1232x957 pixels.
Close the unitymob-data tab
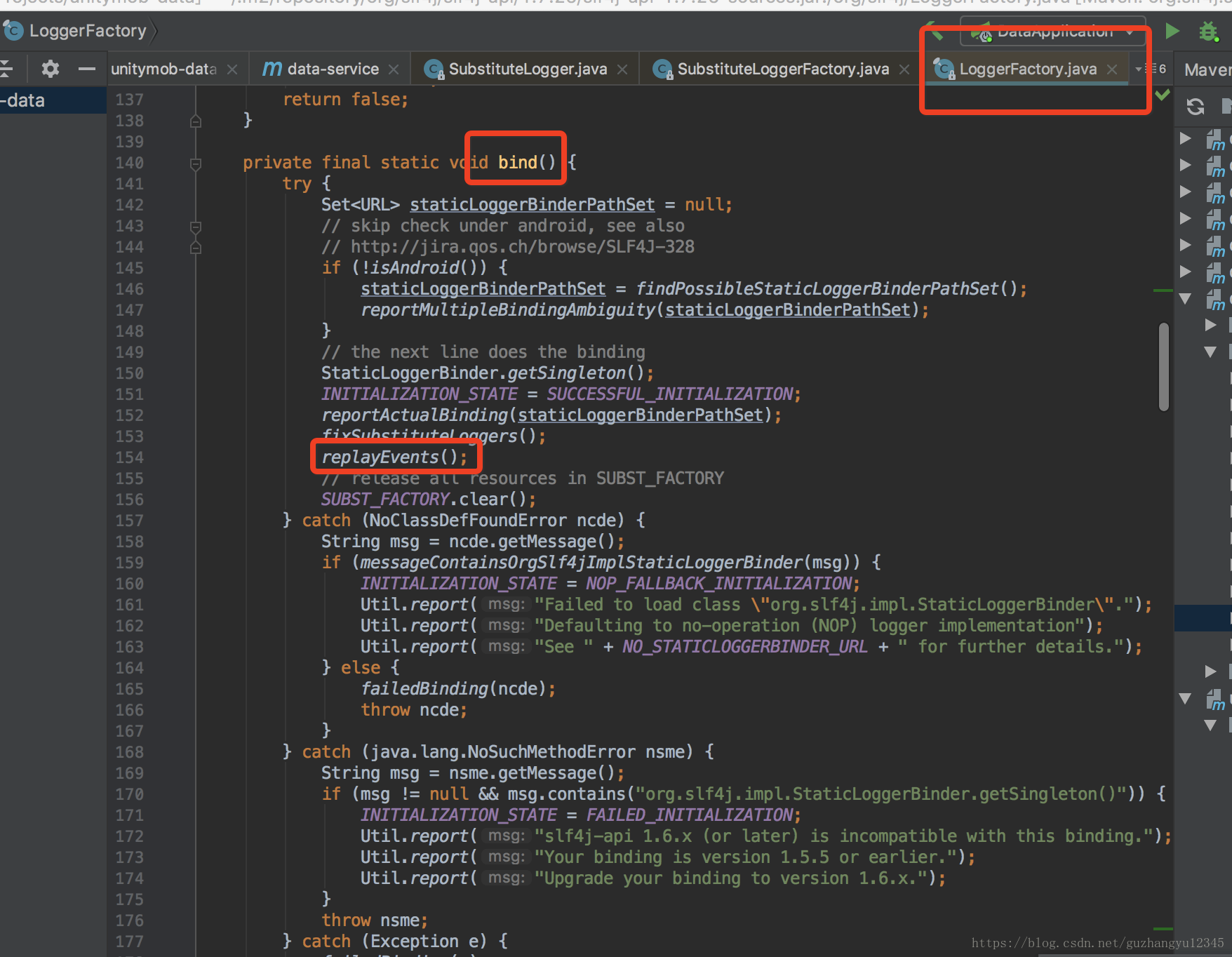click(x=232, y=69)
